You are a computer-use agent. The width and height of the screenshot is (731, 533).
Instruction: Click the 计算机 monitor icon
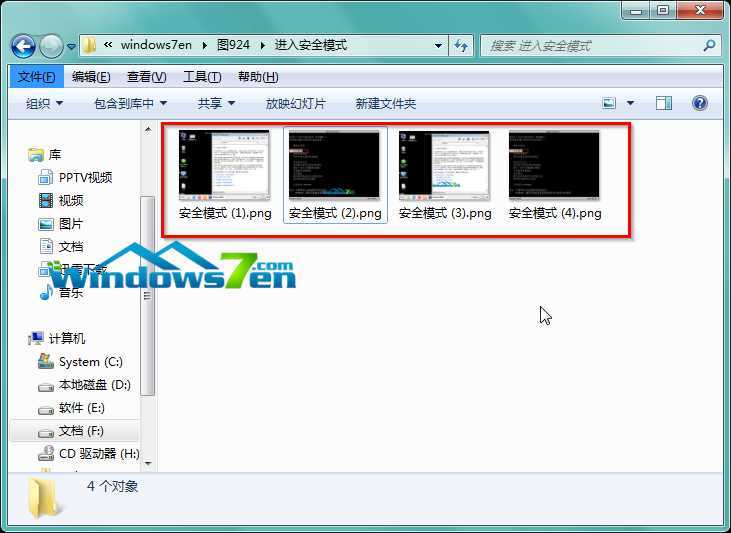click(36, 339)
